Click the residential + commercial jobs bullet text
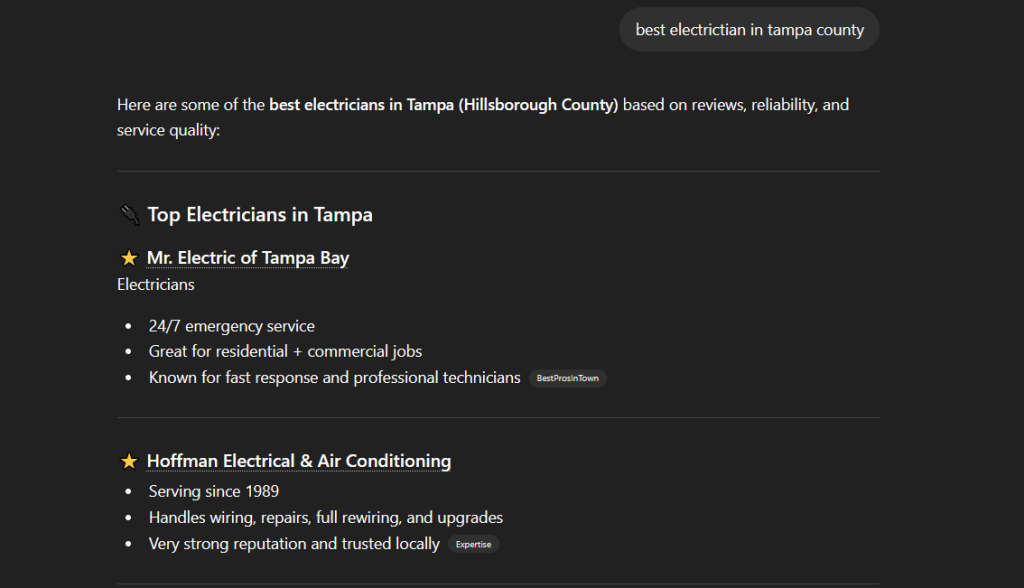The height and width of the screenshot is (588, 1024). 285,351
